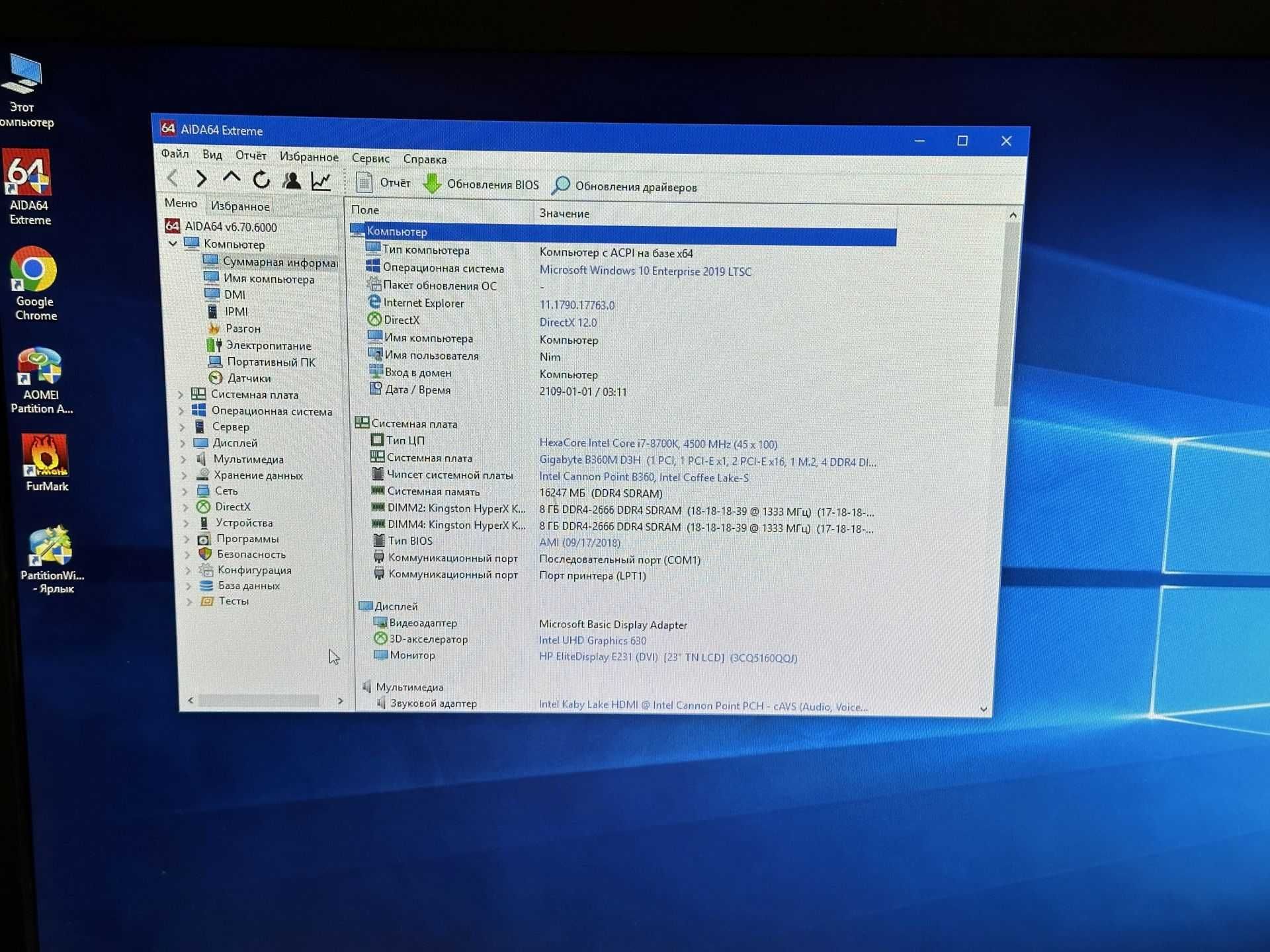Screen dimensions: 1270x952
Task: Select the IPMI tree item
Action: [x=227, y=311]
